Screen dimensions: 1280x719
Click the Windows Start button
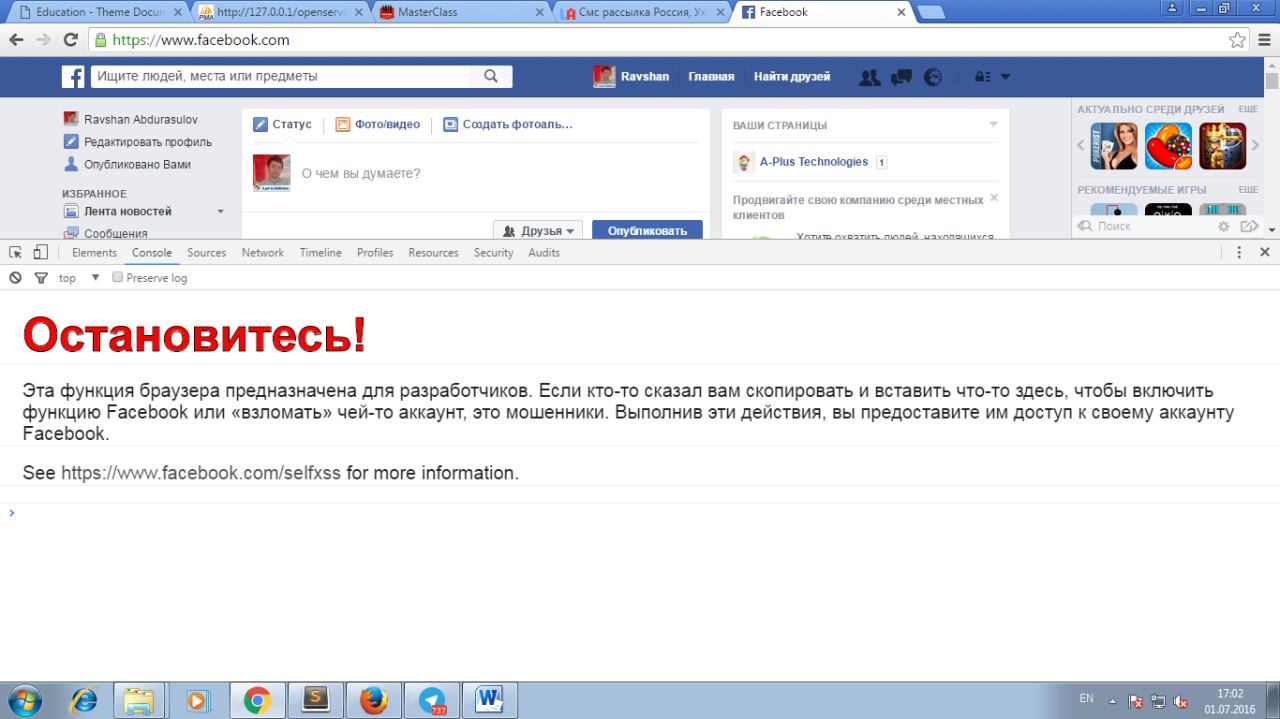23,701
